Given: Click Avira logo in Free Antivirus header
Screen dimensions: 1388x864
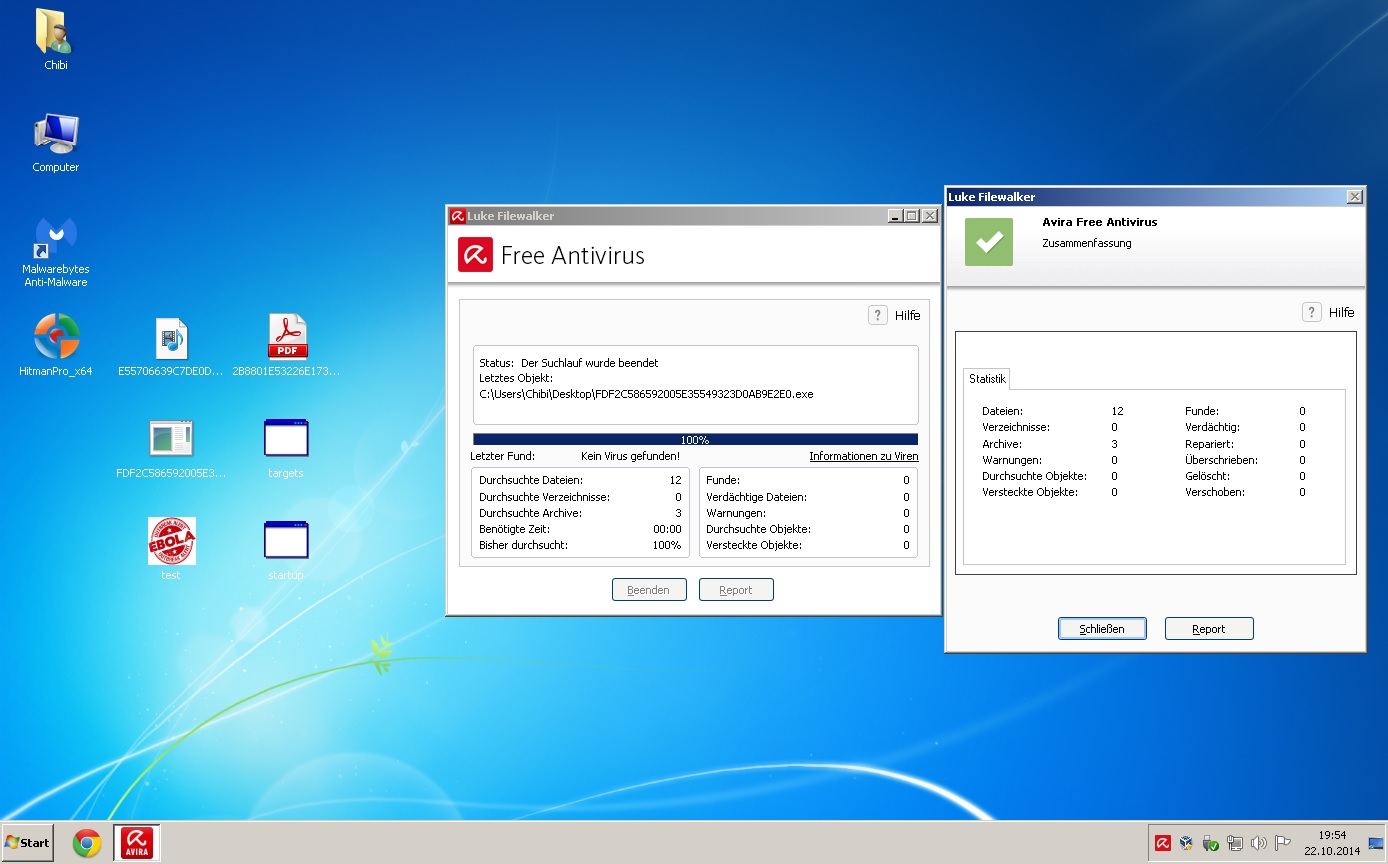Looking at the screenshot, I should pos(475,255).
